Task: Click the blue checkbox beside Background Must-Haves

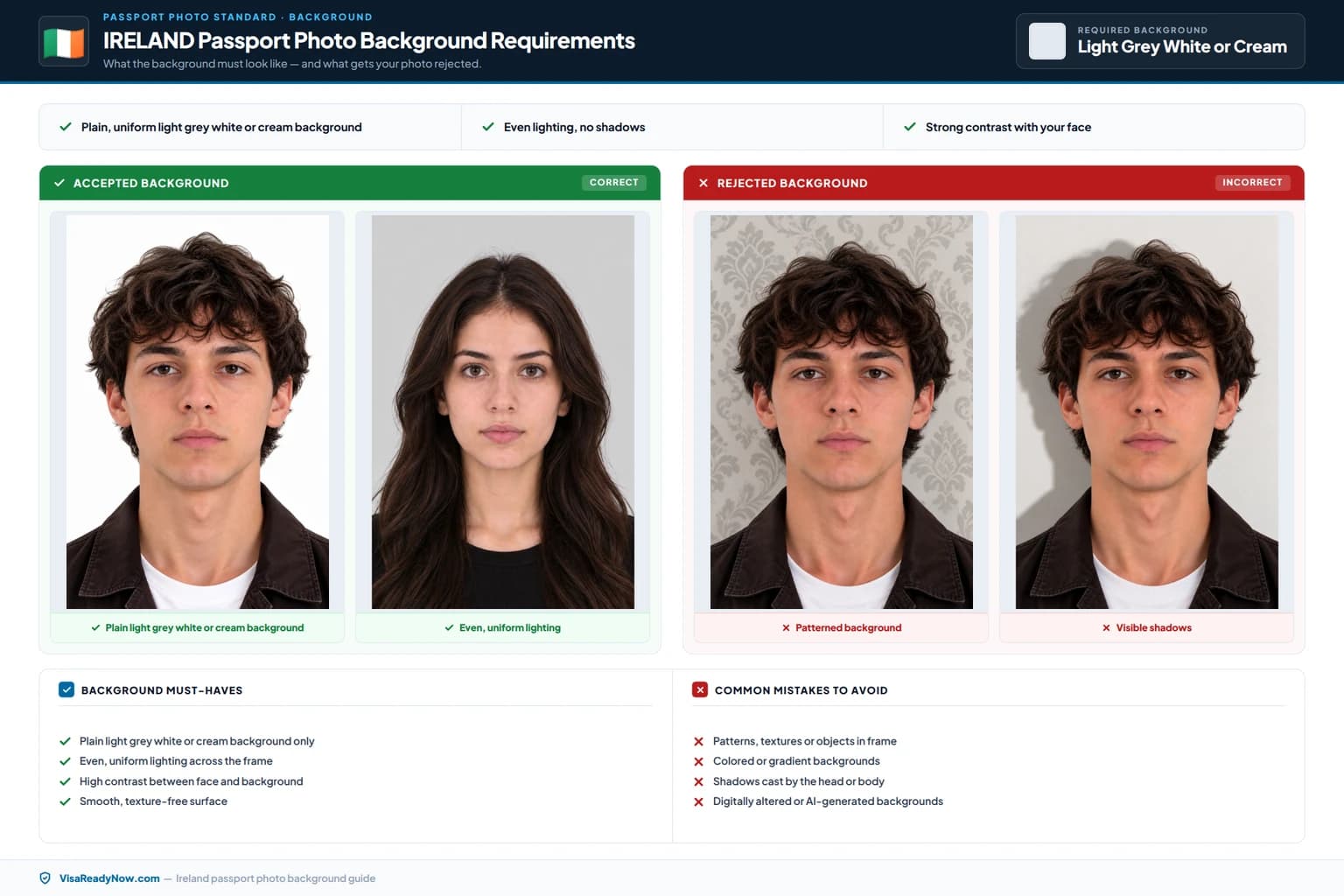Action: click(66, 689)
